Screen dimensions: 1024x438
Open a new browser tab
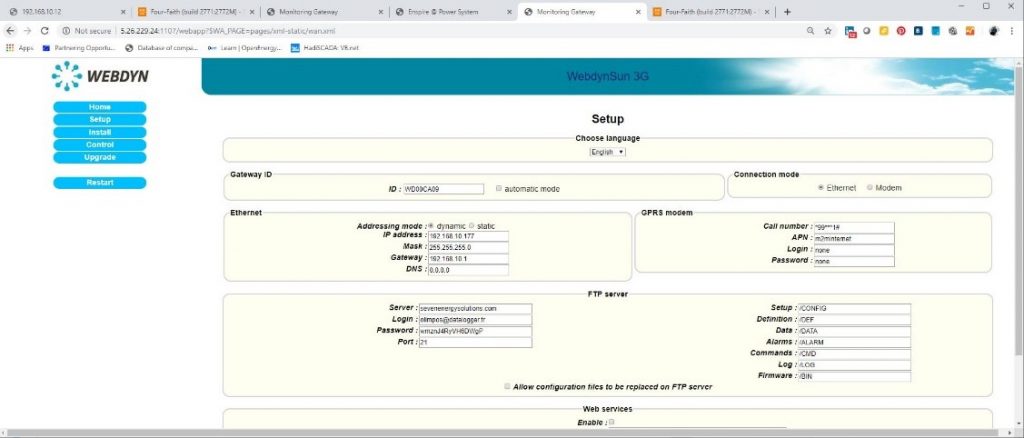(x=788, y=12)
